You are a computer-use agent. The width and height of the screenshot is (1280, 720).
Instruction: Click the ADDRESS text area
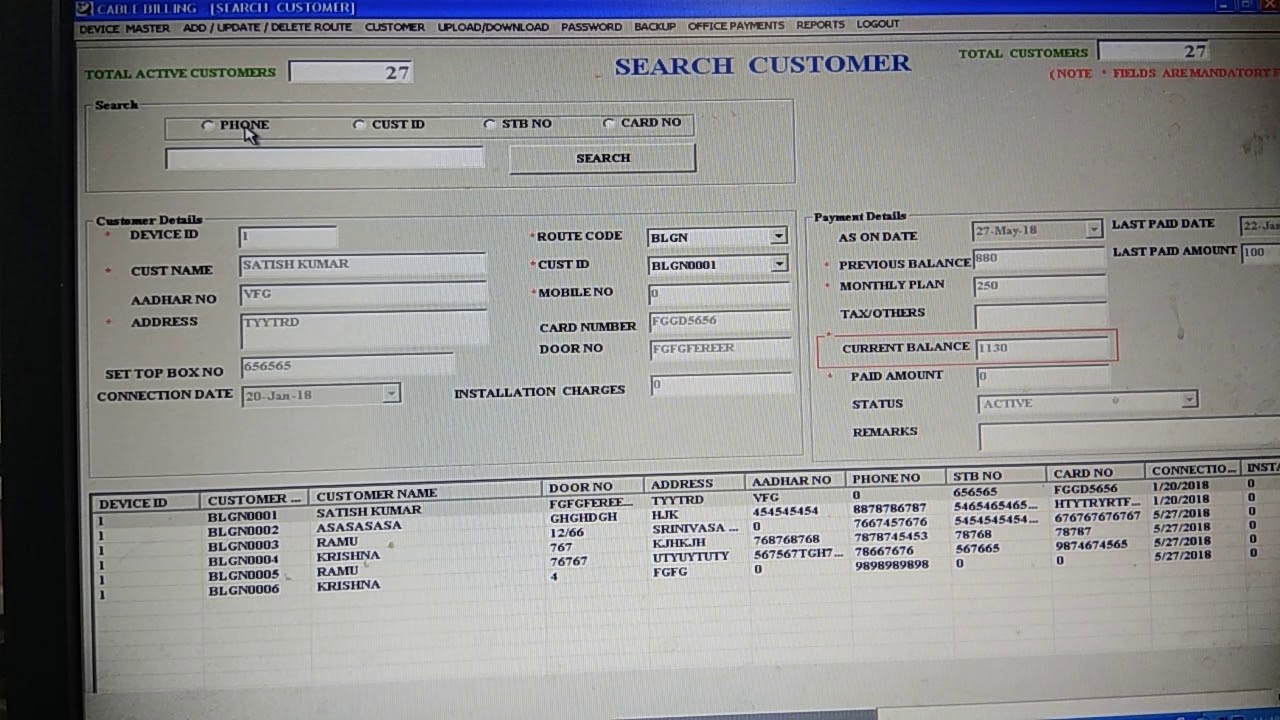(x=364, y=328)
